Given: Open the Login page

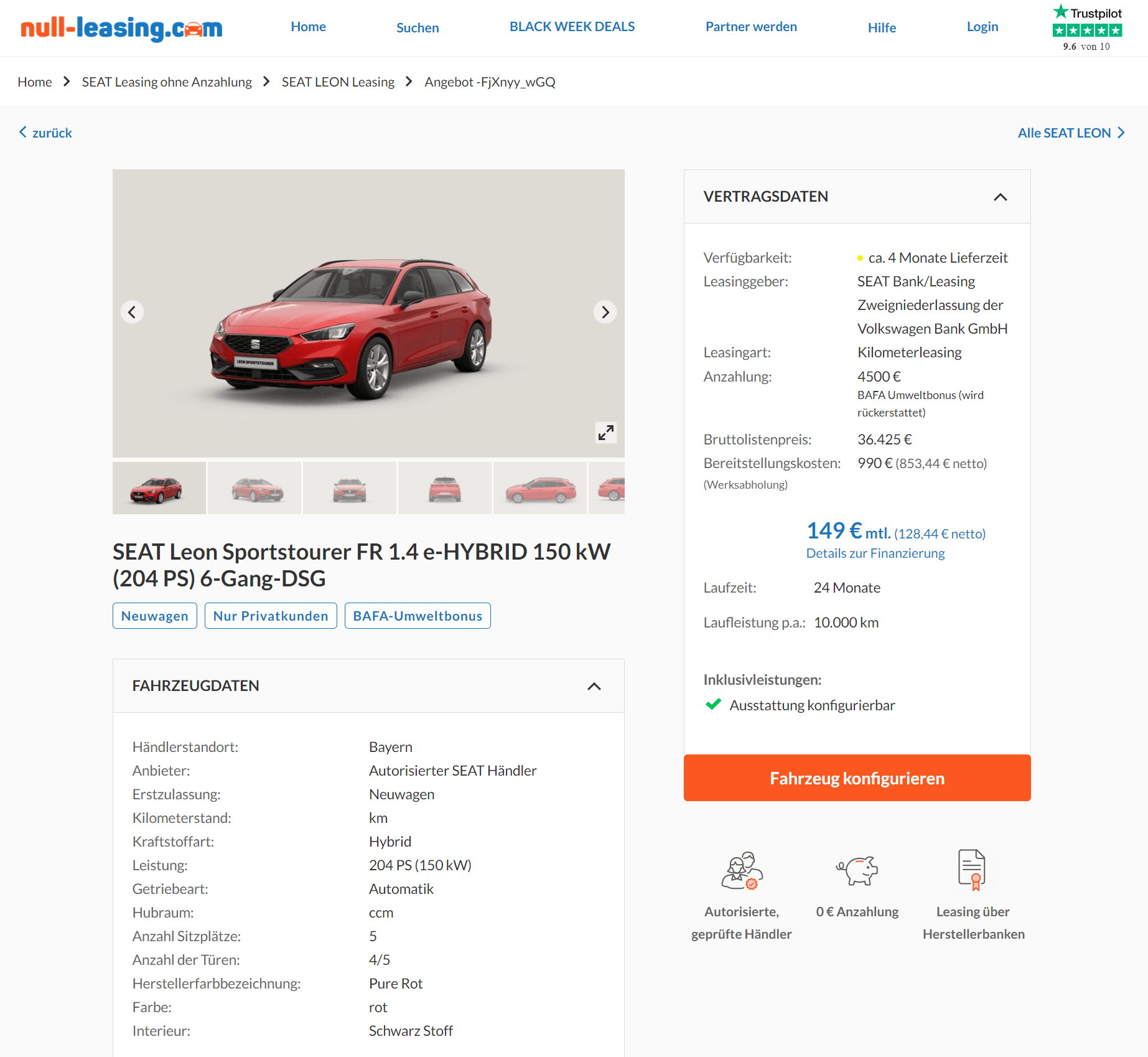Looking at the screenshot, I should click(x=982, y=27).
